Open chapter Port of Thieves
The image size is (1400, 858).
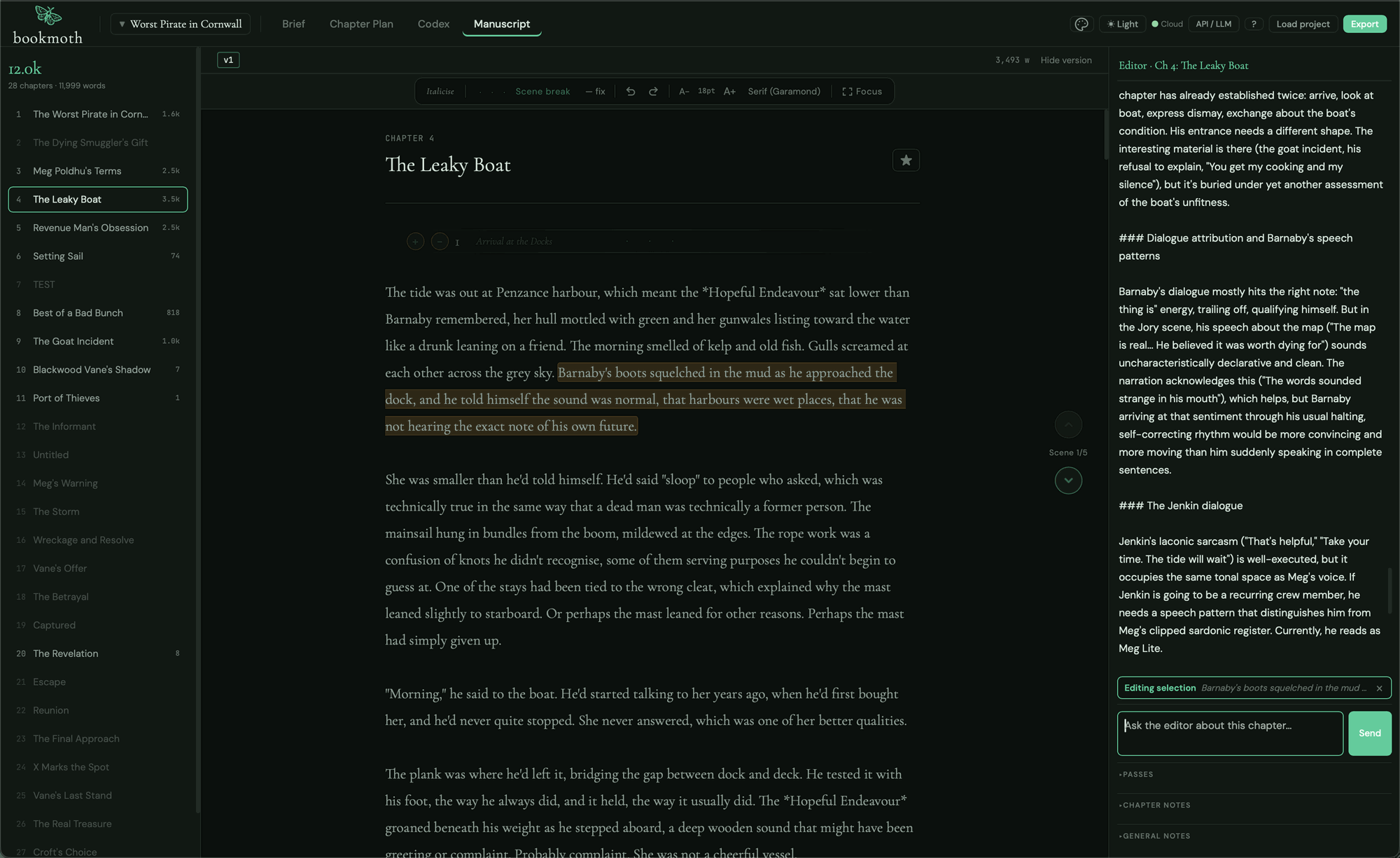point(98,398)
